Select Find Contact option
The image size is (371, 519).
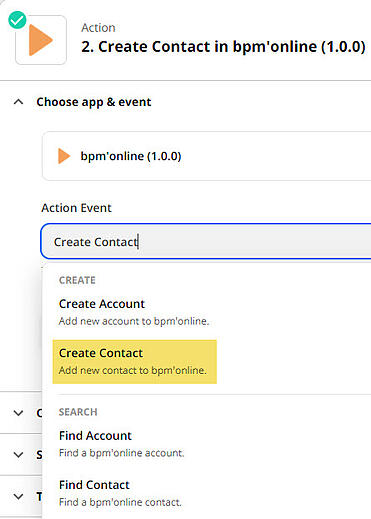coord(120,493)
